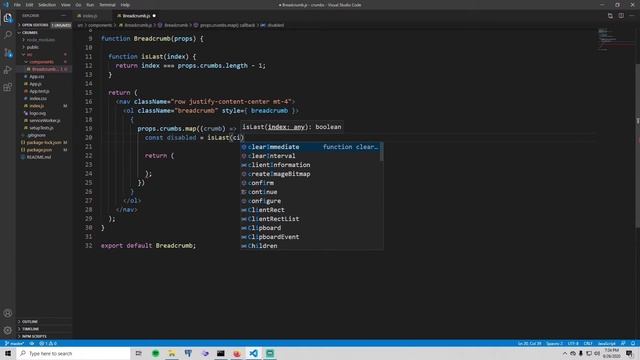Select clearImmediate autocomplete suggestion
This screenshot has height=360, width=640.
[310, 147]
